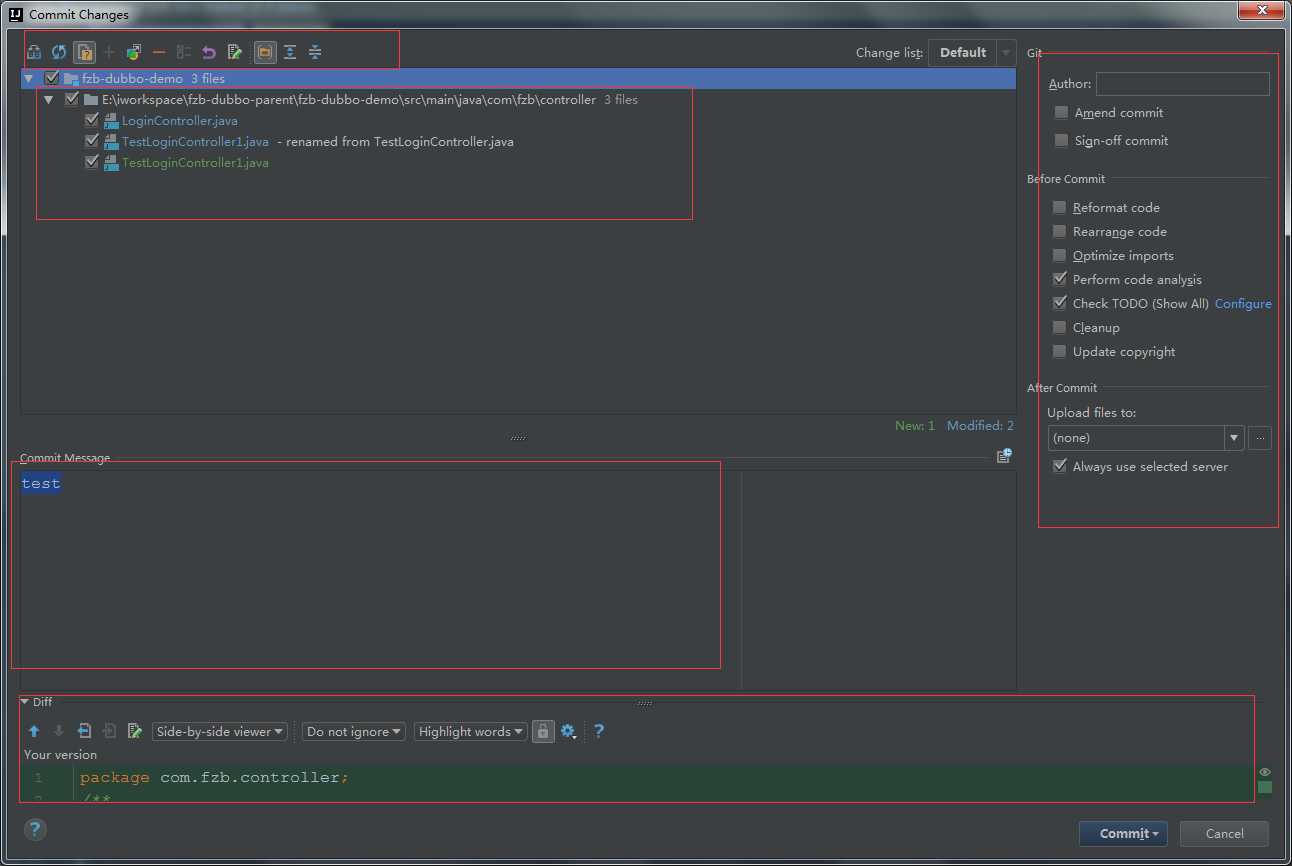Expand all nodes in changes tree

[x=290, y=52]
